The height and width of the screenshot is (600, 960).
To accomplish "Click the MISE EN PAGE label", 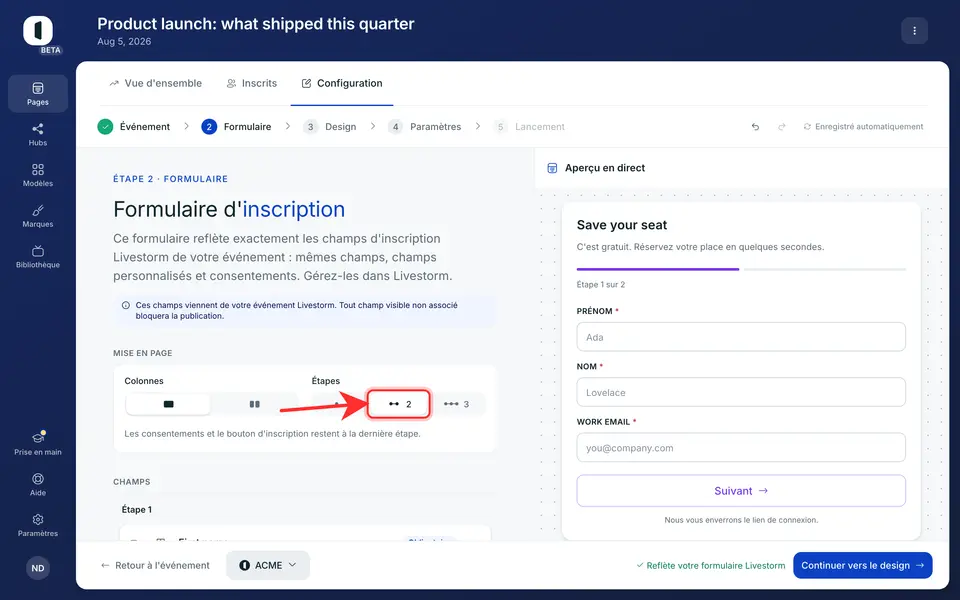I will [x=143, y=353].
